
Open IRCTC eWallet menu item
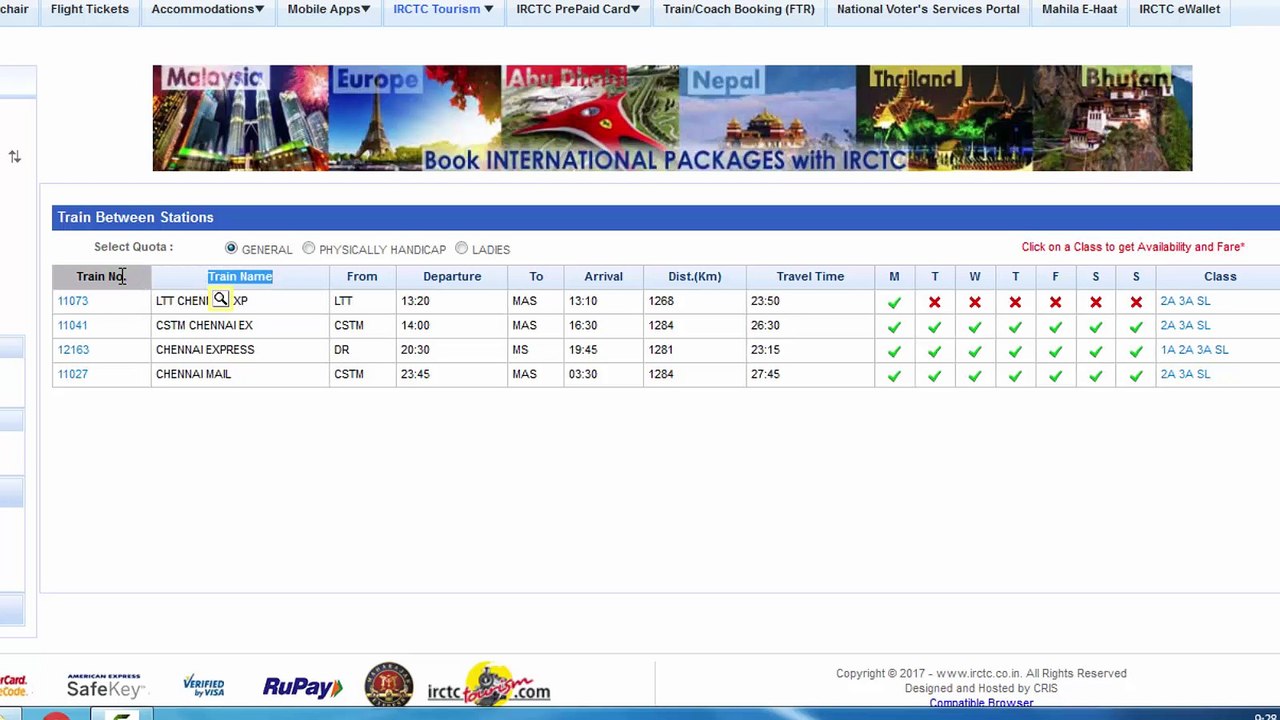[1180, 9]
